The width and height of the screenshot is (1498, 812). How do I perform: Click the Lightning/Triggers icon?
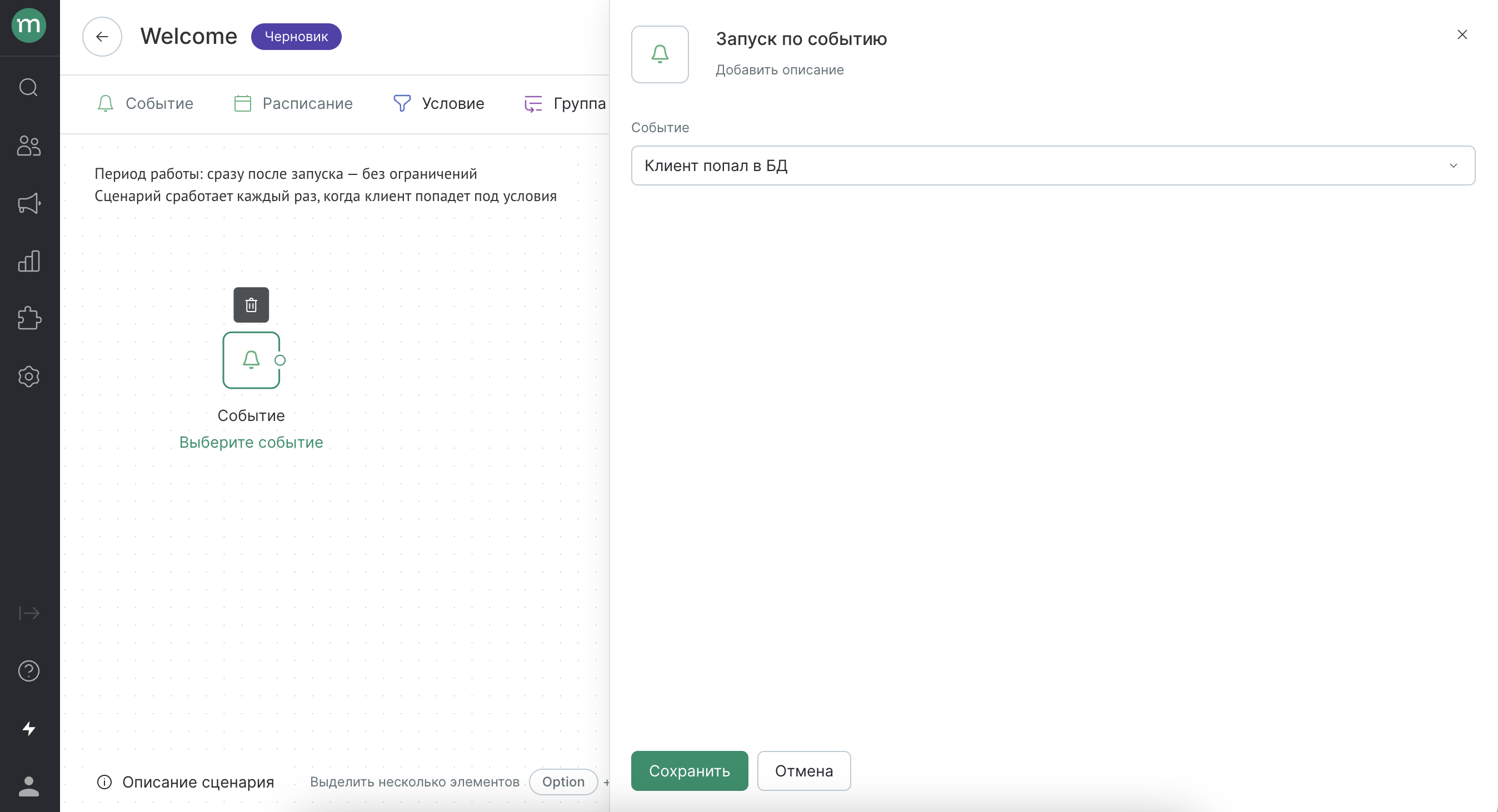28,728
